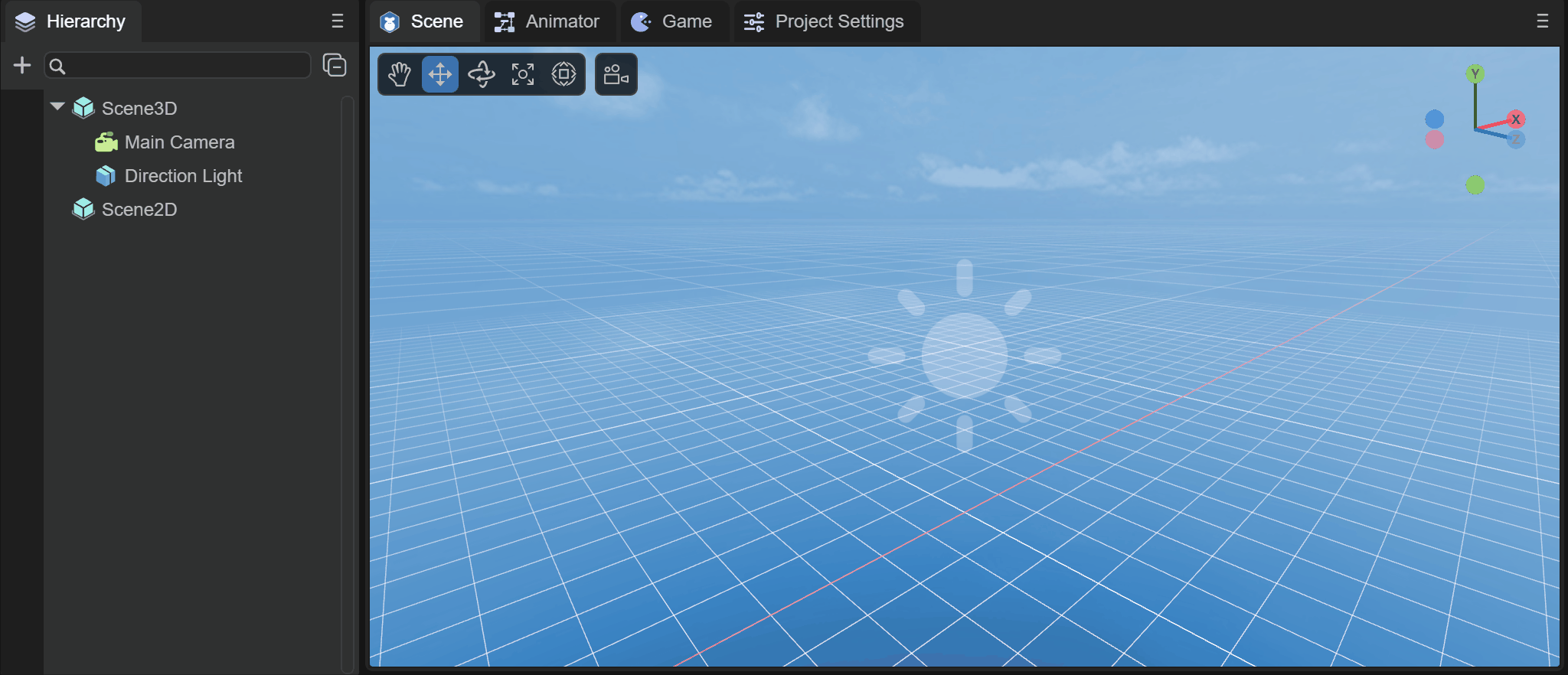Select the Hand pan tool
Viewport: 1568px width, 675px height.
tap(399, 74)
